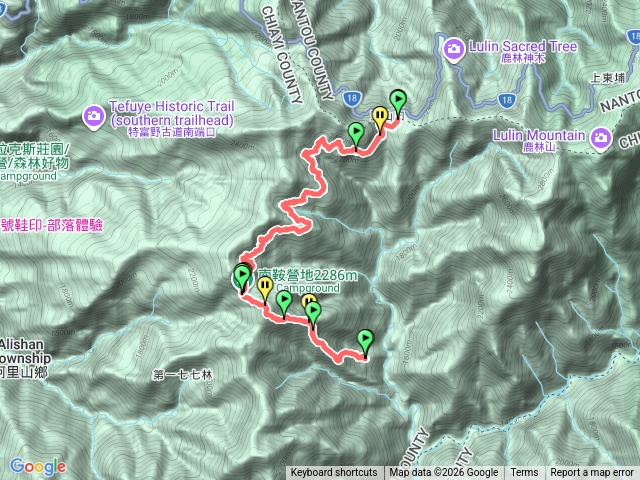640x480 pixels.
Task: Click the route 18 shield below Lulin Sacred Tree
Action: (x=506, y=100)
